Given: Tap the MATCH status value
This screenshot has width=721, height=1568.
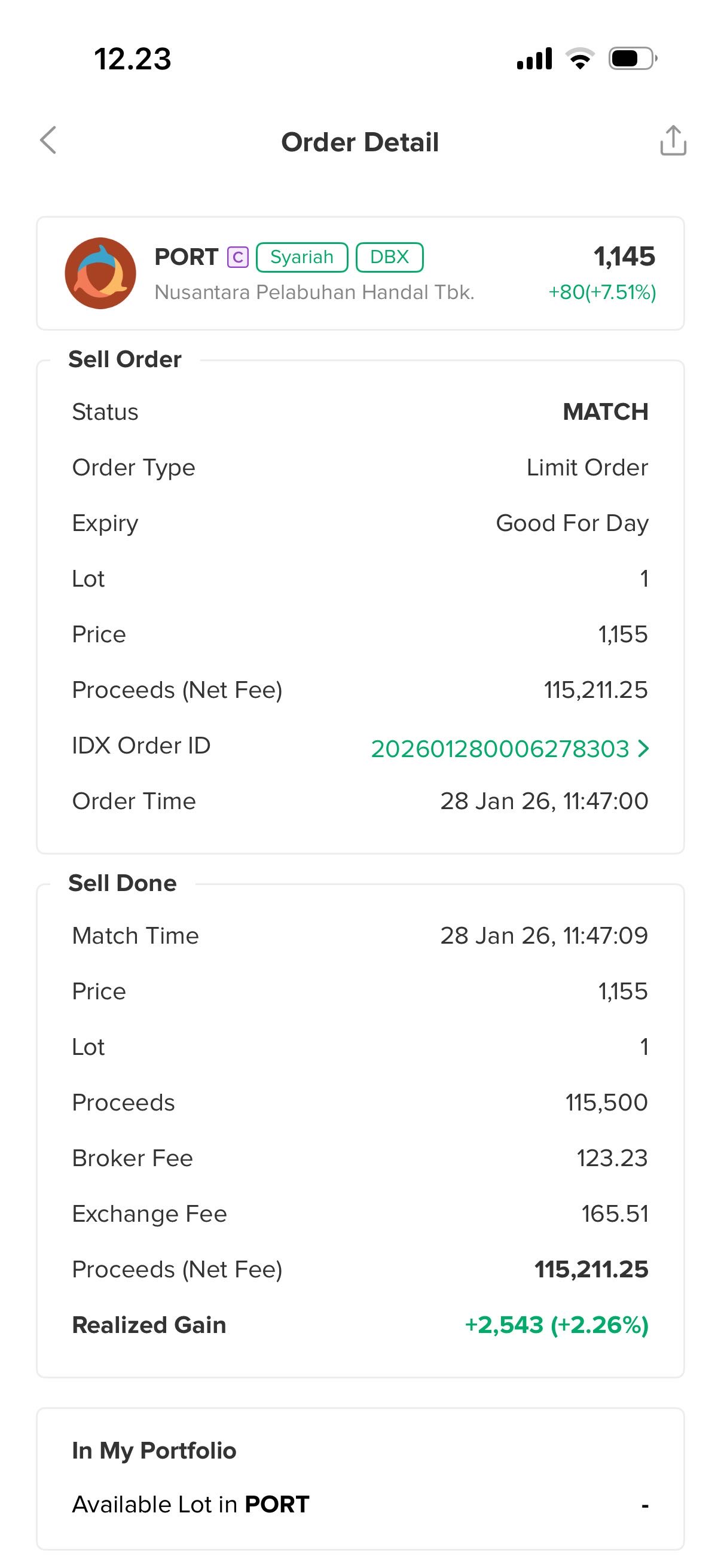Looking at the screenshot, I should tap(606, 412).
